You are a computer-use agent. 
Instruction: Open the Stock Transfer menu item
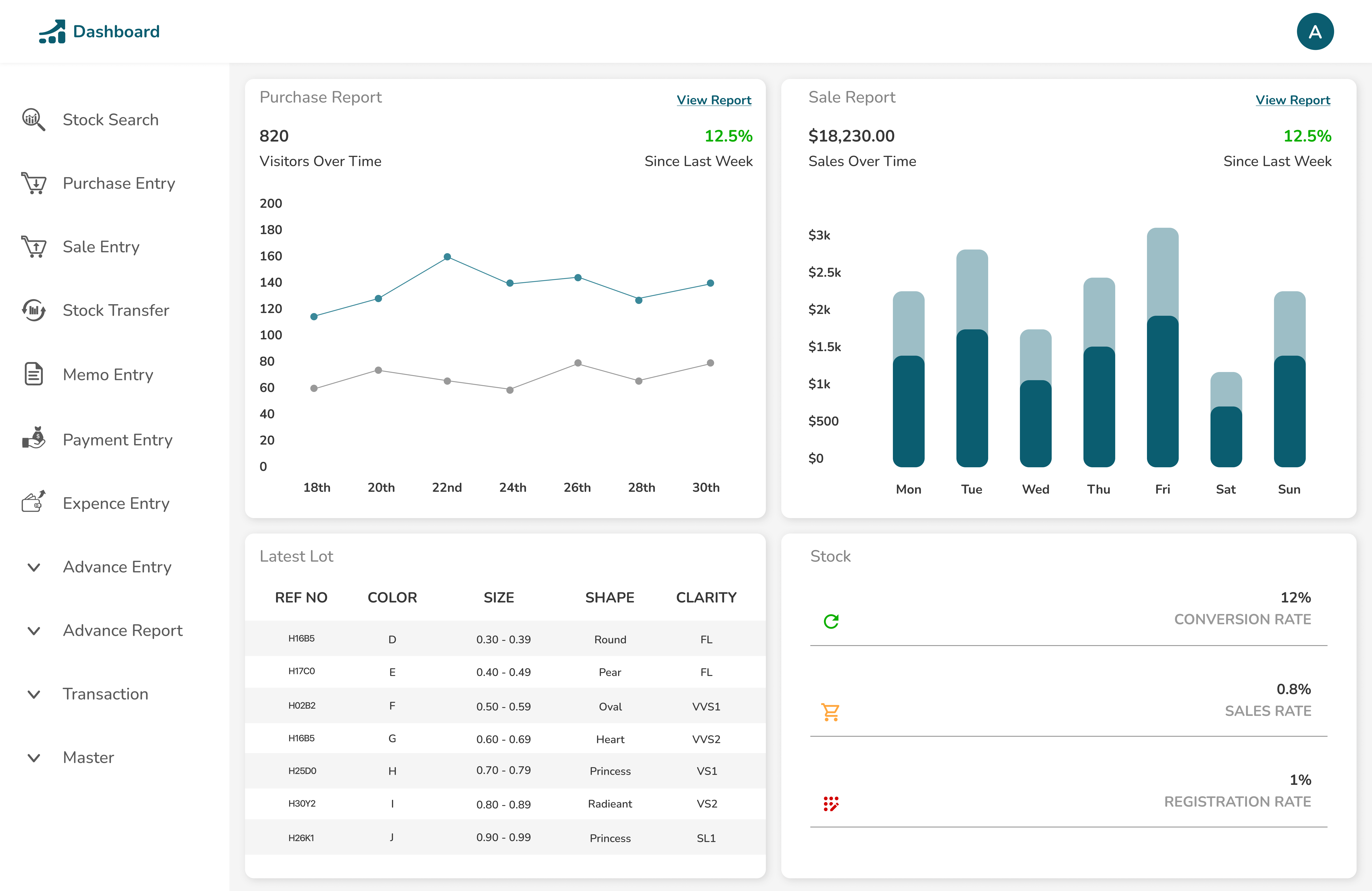116,310
